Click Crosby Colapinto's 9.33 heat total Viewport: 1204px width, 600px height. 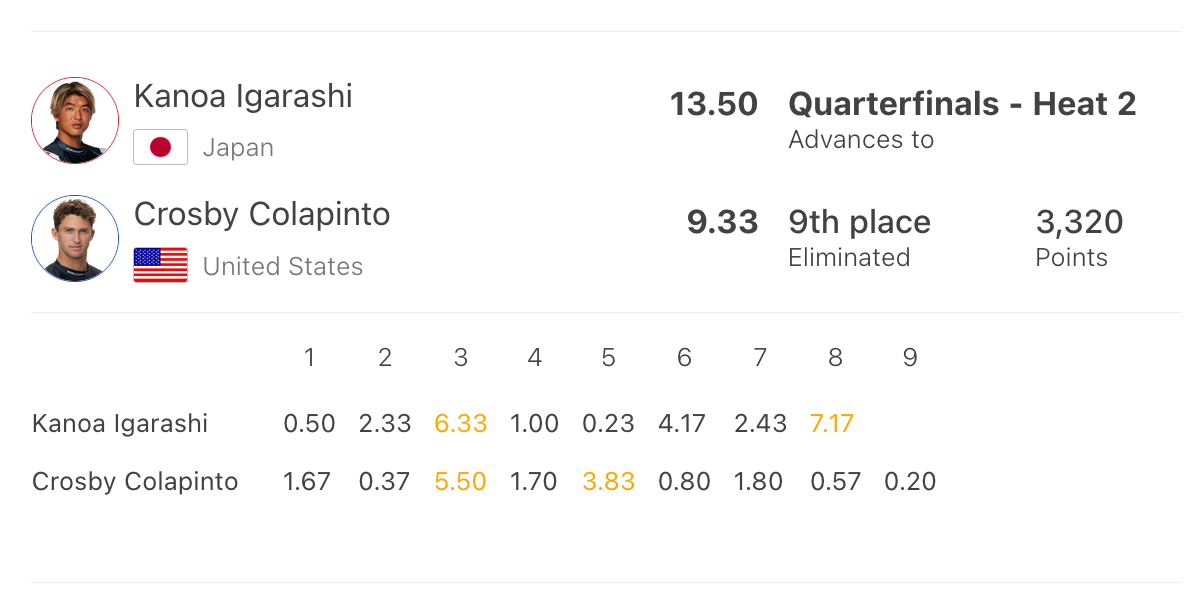coord(722,222)
